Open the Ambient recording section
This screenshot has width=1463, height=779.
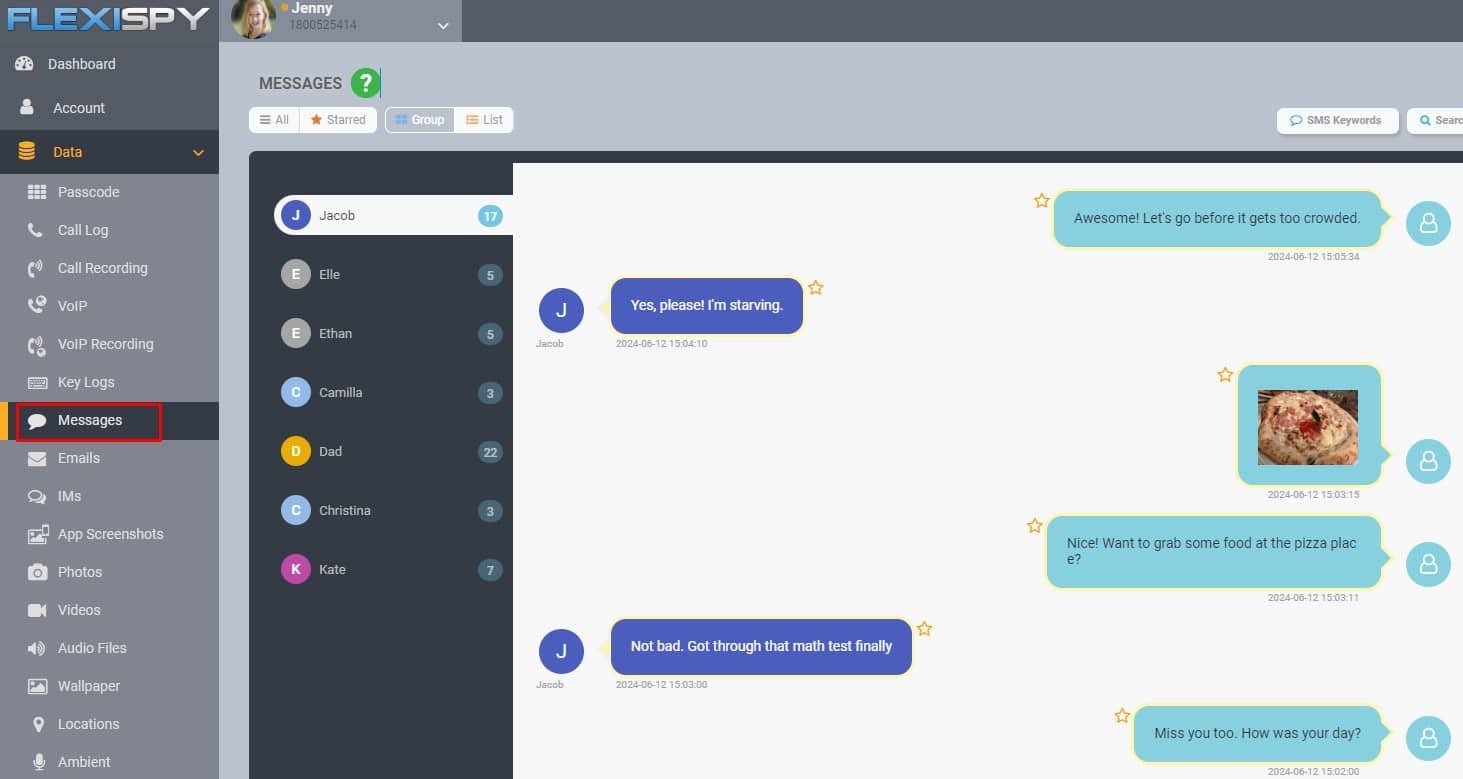(84, 762)
